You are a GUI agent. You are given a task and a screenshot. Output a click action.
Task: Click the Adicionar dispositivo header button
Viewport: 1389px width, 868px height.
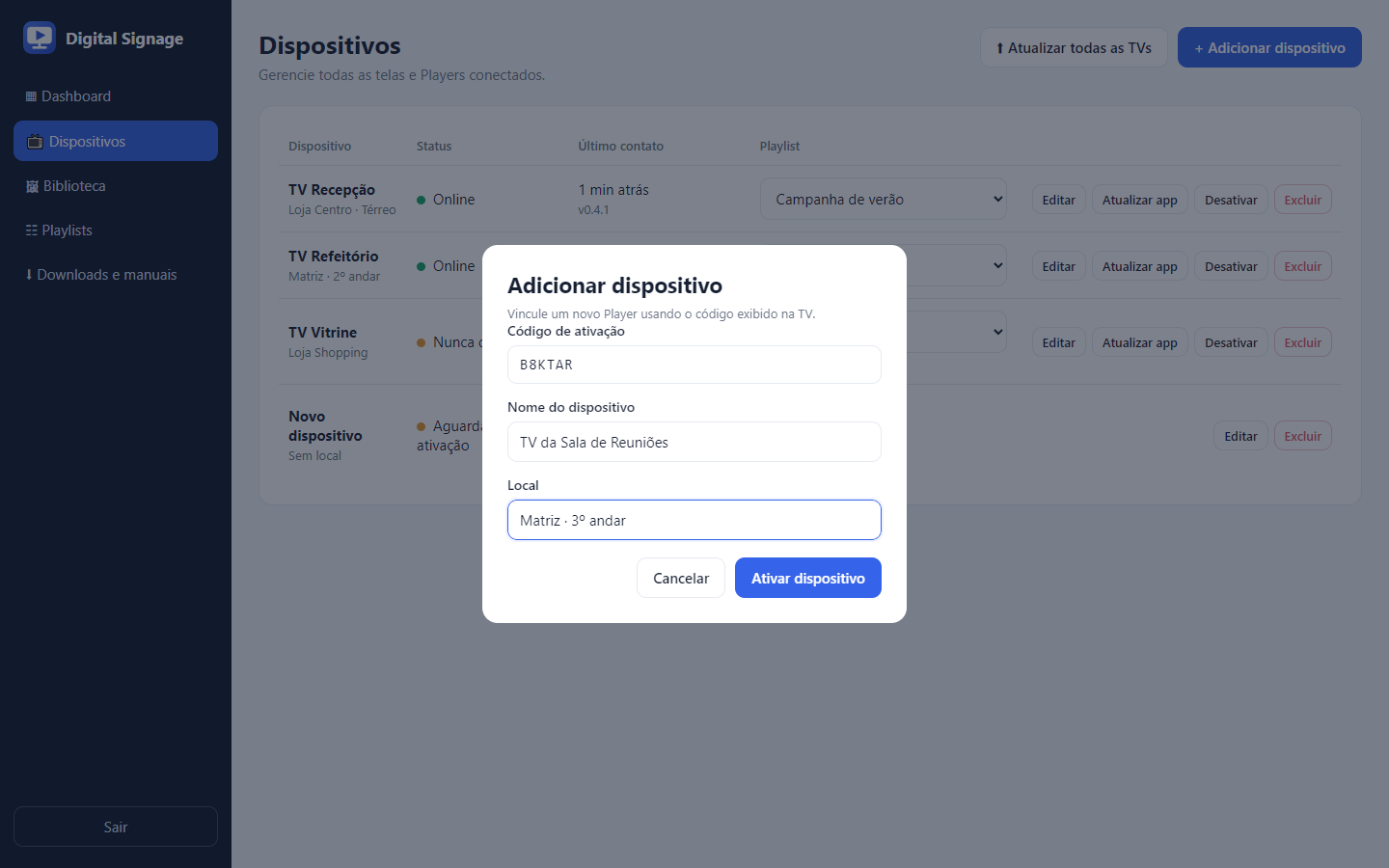(x=1269, y=47)
